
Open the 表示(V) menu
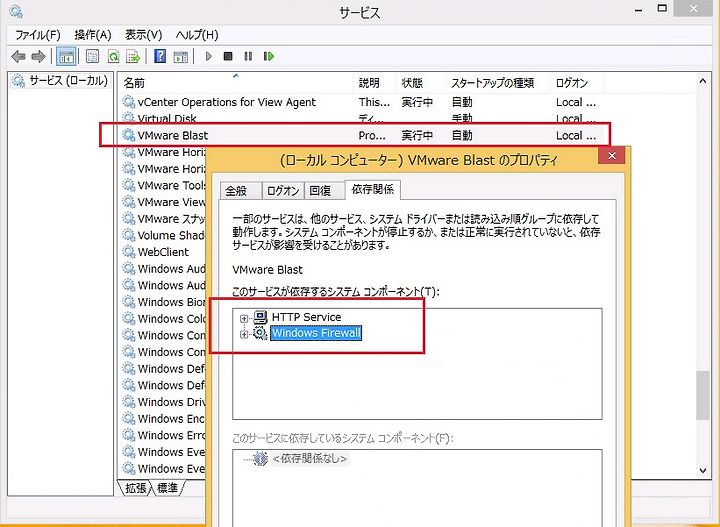tap(143, 35)
